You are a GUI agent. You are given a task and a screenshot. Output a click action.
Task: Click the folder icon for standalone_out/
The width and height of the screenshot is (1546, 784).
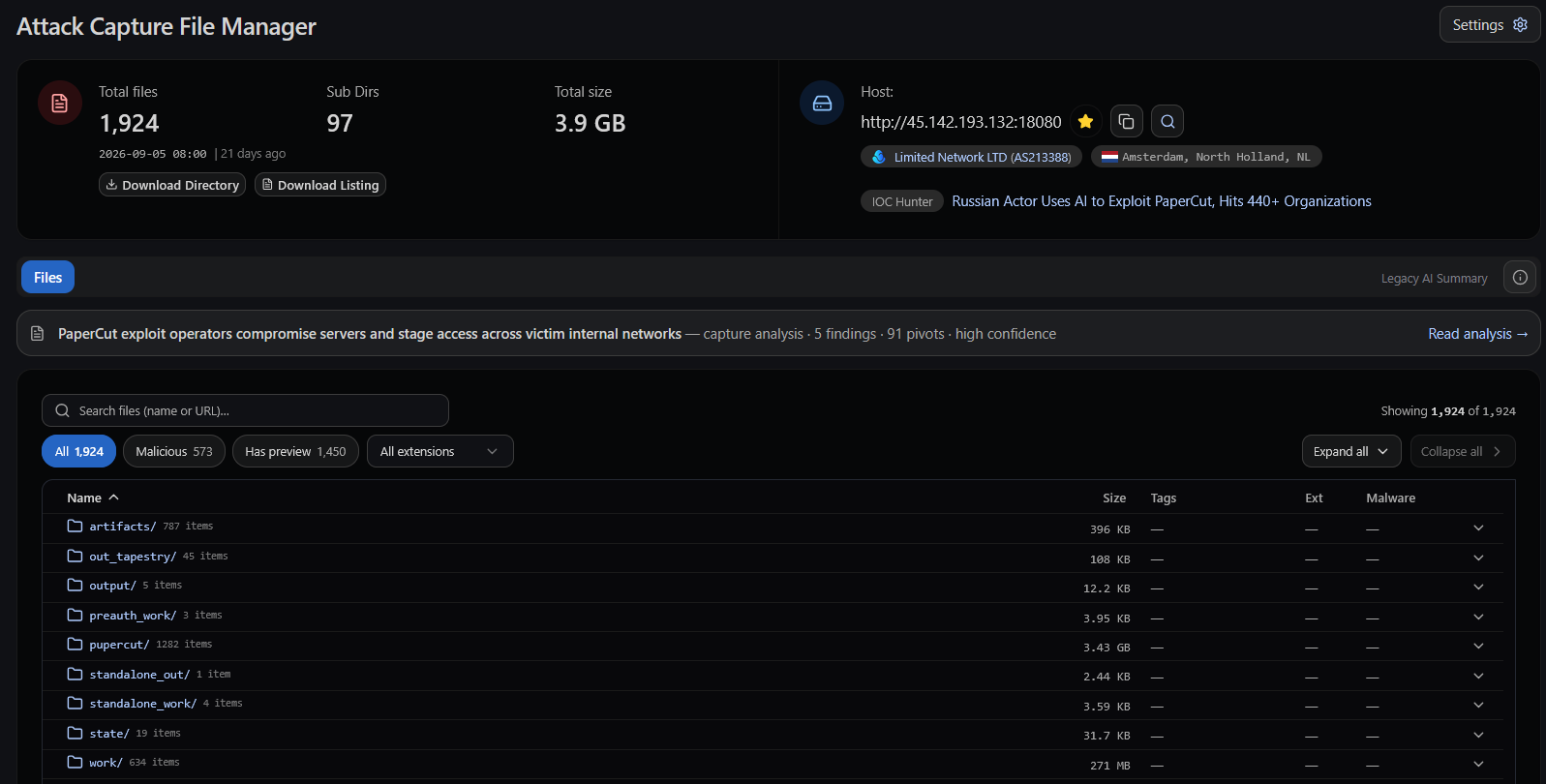[75, 674]
